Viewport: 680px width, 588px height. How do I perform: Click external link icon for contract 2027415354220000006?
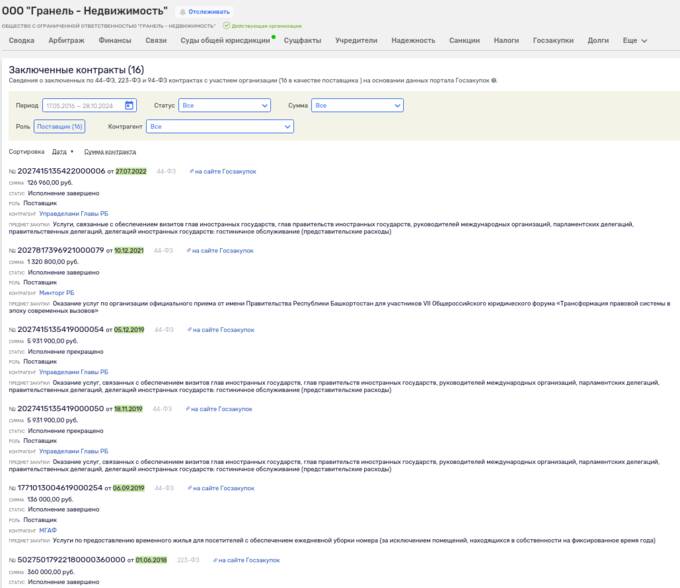pyautogui.click(x=190, y=171)
